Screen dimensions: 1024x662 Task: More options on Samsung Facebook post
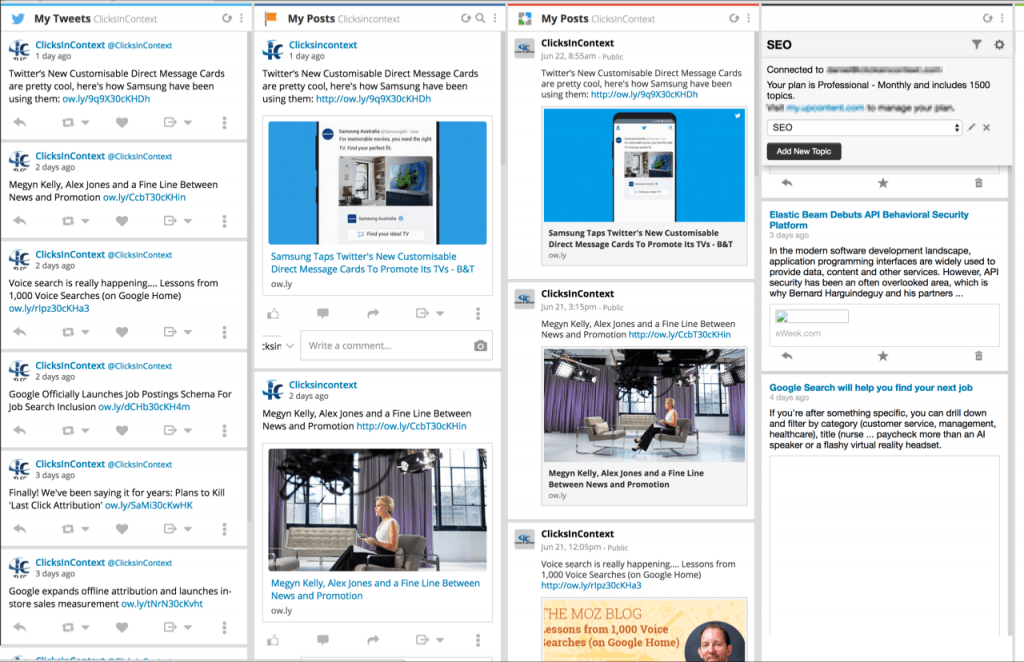point(478,313)
